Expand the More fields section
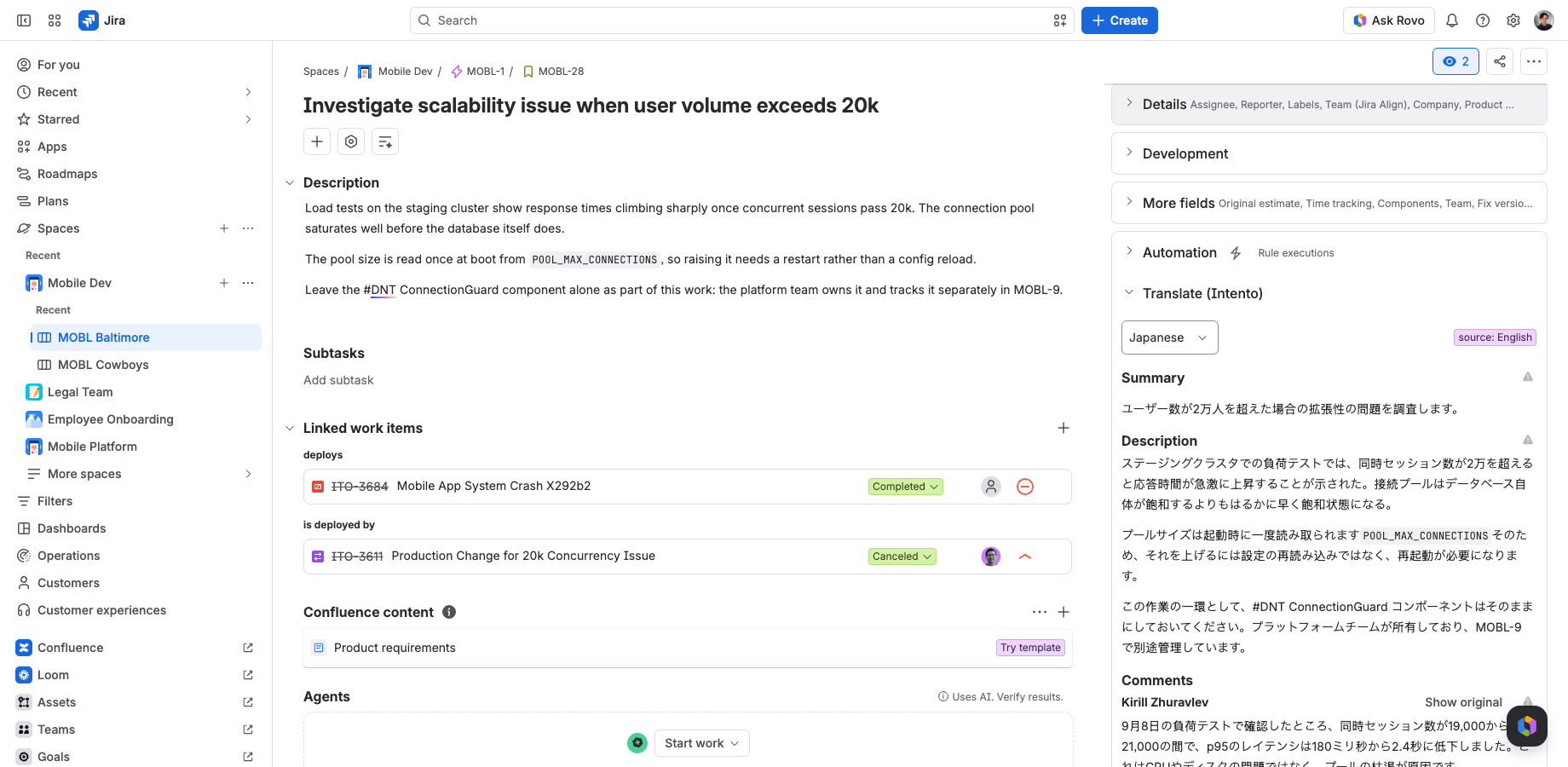The image size is (1568, 767). pos(1329,203)
